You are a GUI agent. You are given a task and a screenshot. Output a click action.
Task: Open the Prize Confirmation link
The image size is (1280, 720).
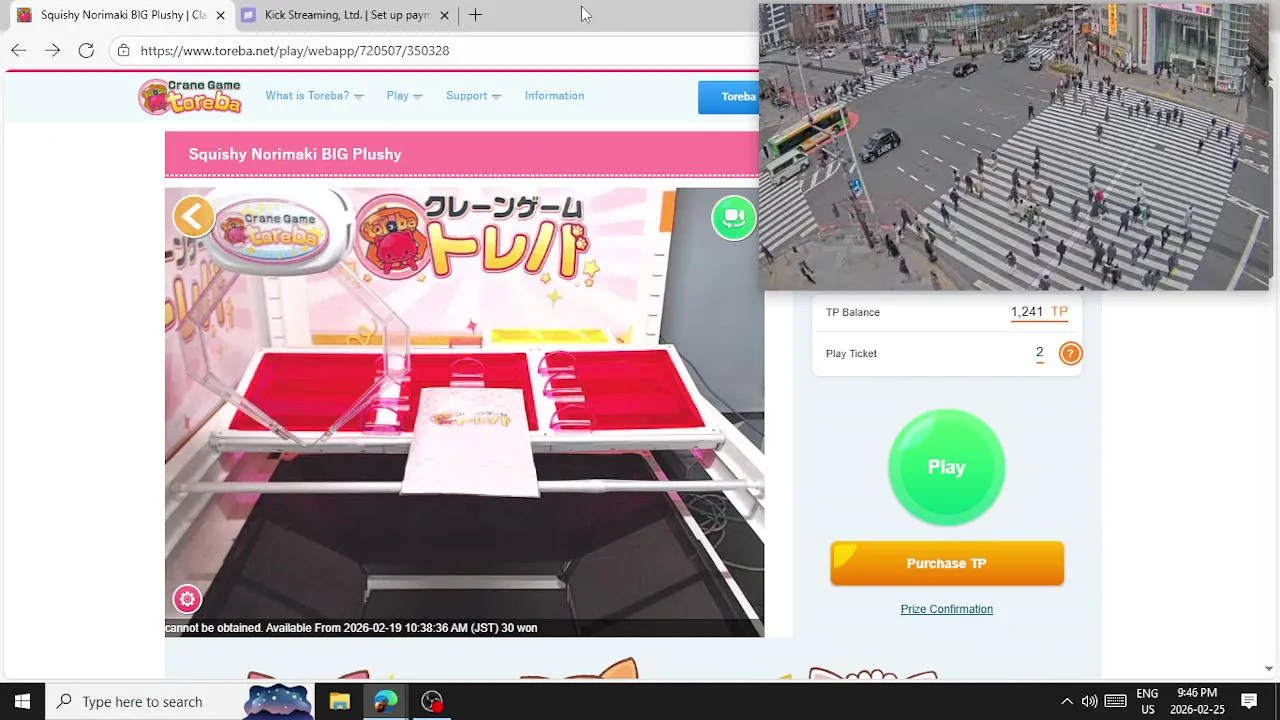[946, 609]
